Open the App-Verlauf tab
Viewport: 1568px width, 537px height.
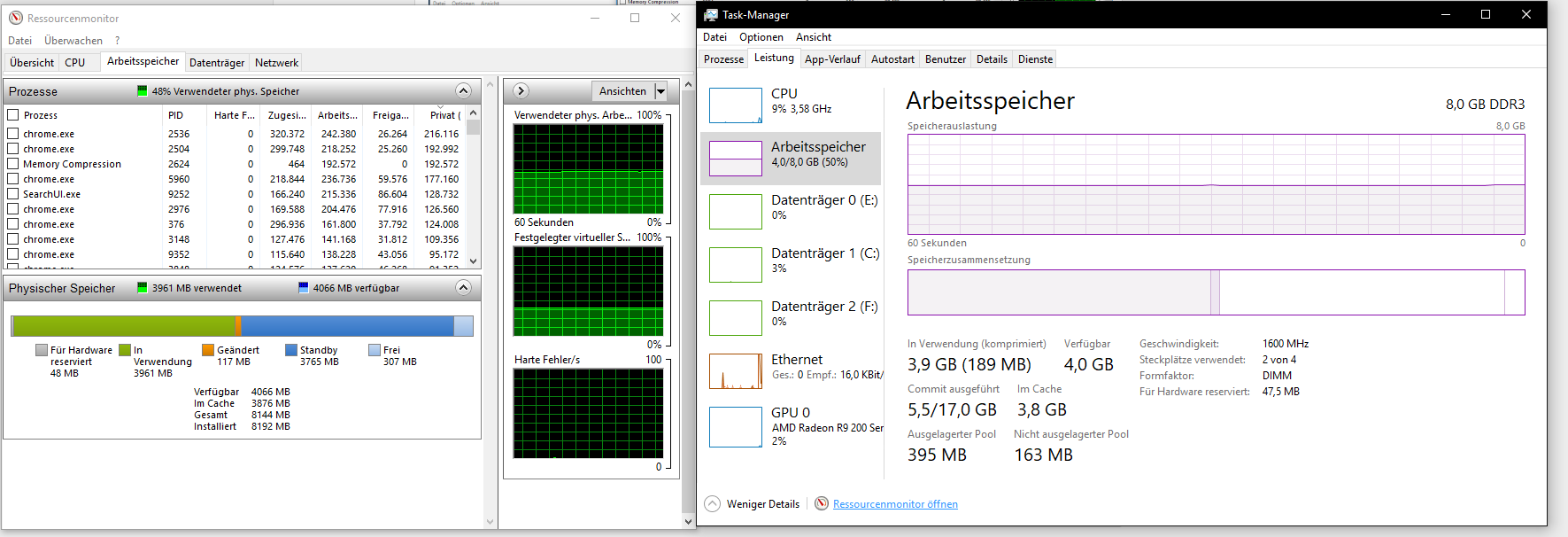(x=832, y=59)
